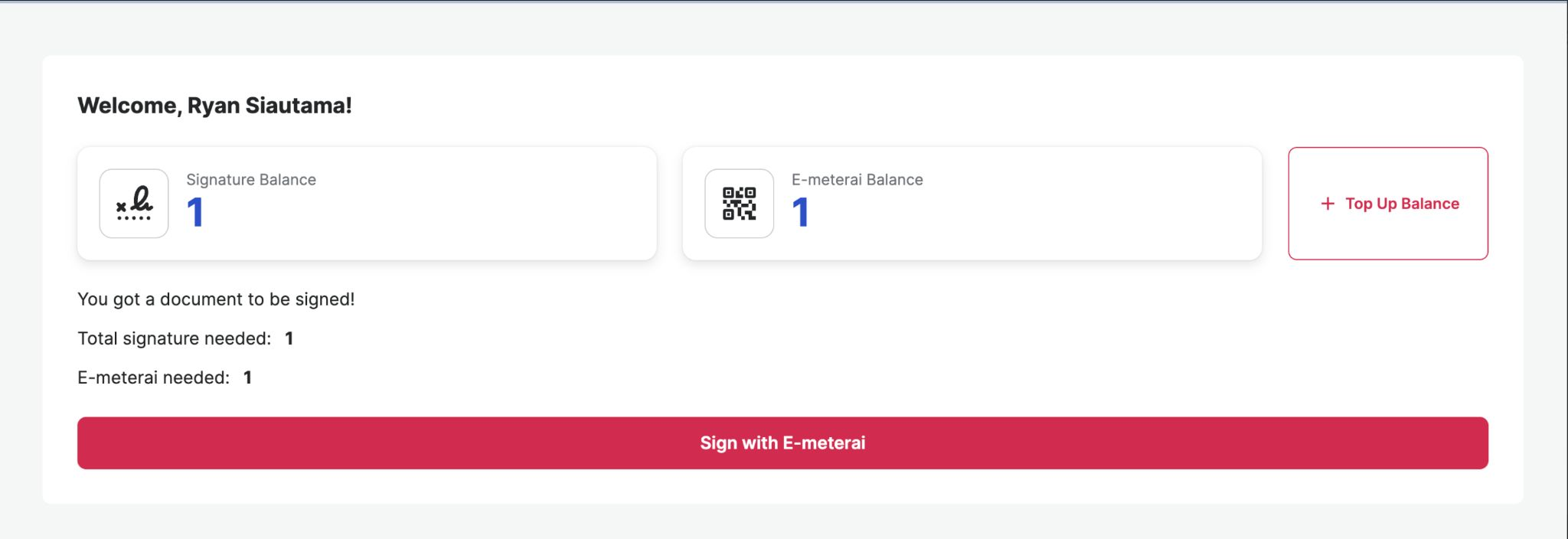Click the 'E-meterai needed:' label
The height and width of the screenshot is (539, 1568).
[x=153, y=377]
